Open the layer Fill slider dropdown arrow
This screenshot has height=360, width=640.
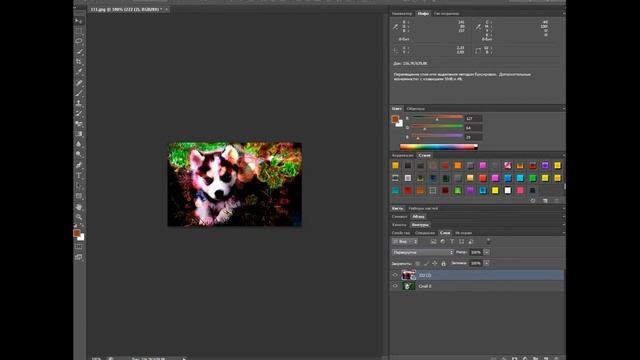coord(487,263)
